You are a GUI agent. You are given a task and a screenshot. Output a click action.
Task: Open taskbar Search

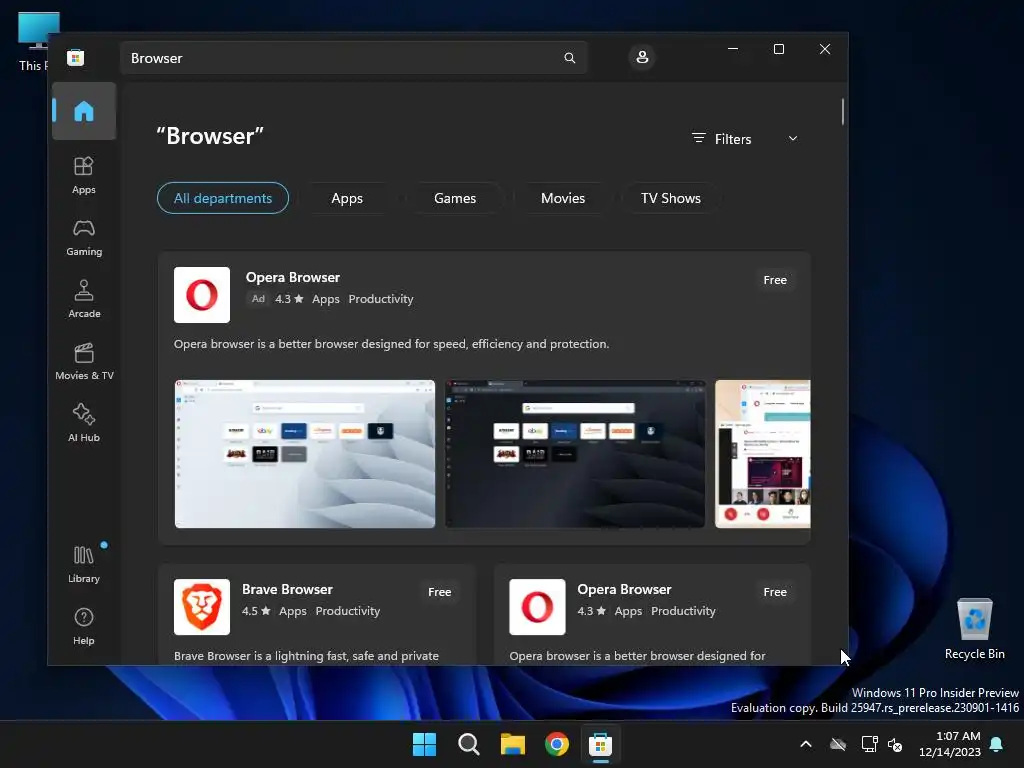469,744
